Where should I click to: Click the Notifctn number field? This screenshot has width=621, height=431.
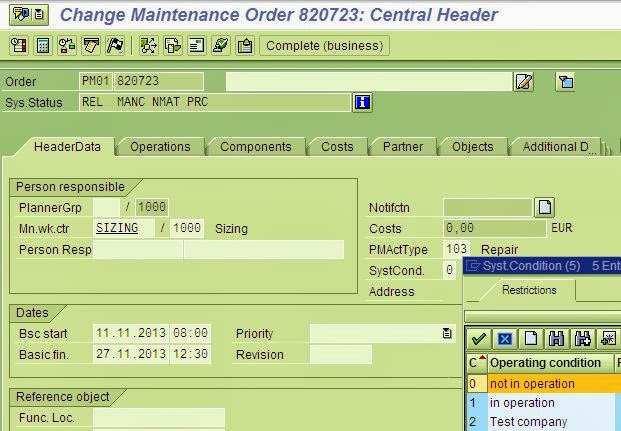488,208
